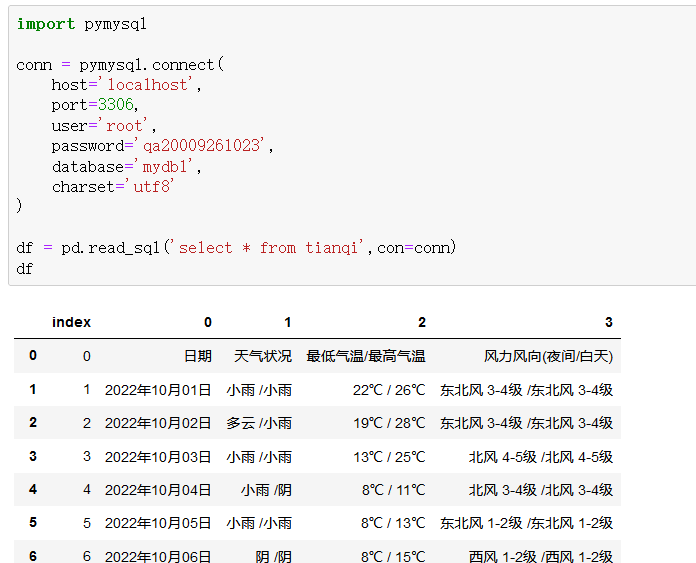696x563 pixels.
Task: Click the cell '风力风向(夜间/白天)'
Action: click(x=548, y=356)
